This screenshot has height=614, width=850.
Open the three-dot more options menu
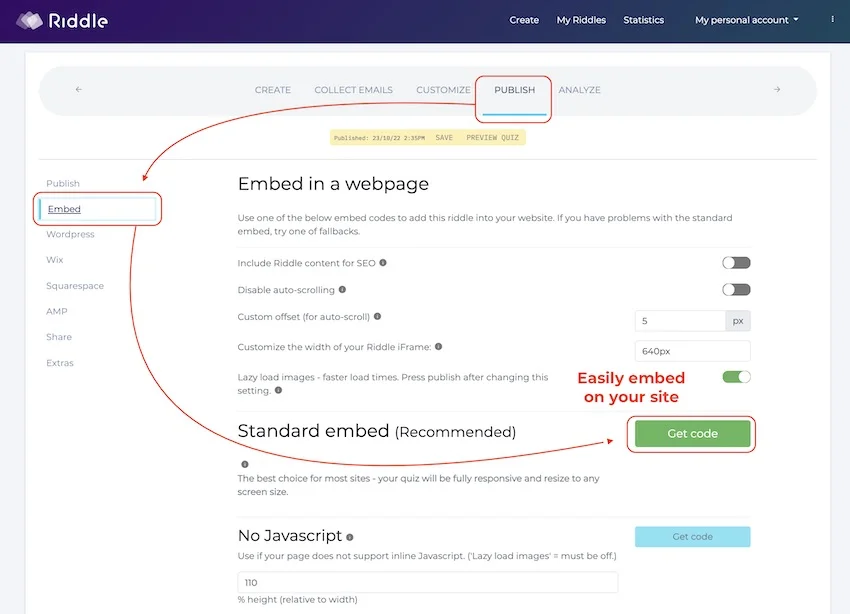pyautogui.click(x=833, y=20)
